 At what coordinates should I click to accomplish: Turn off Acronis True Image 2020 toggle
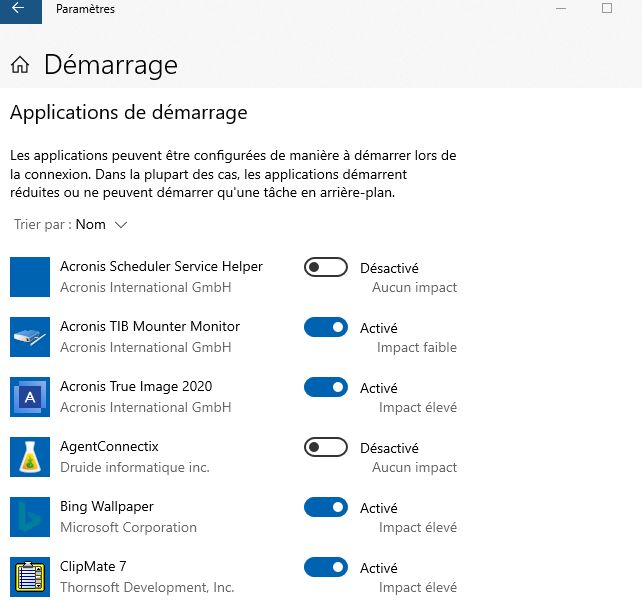[x=326, y=387]
